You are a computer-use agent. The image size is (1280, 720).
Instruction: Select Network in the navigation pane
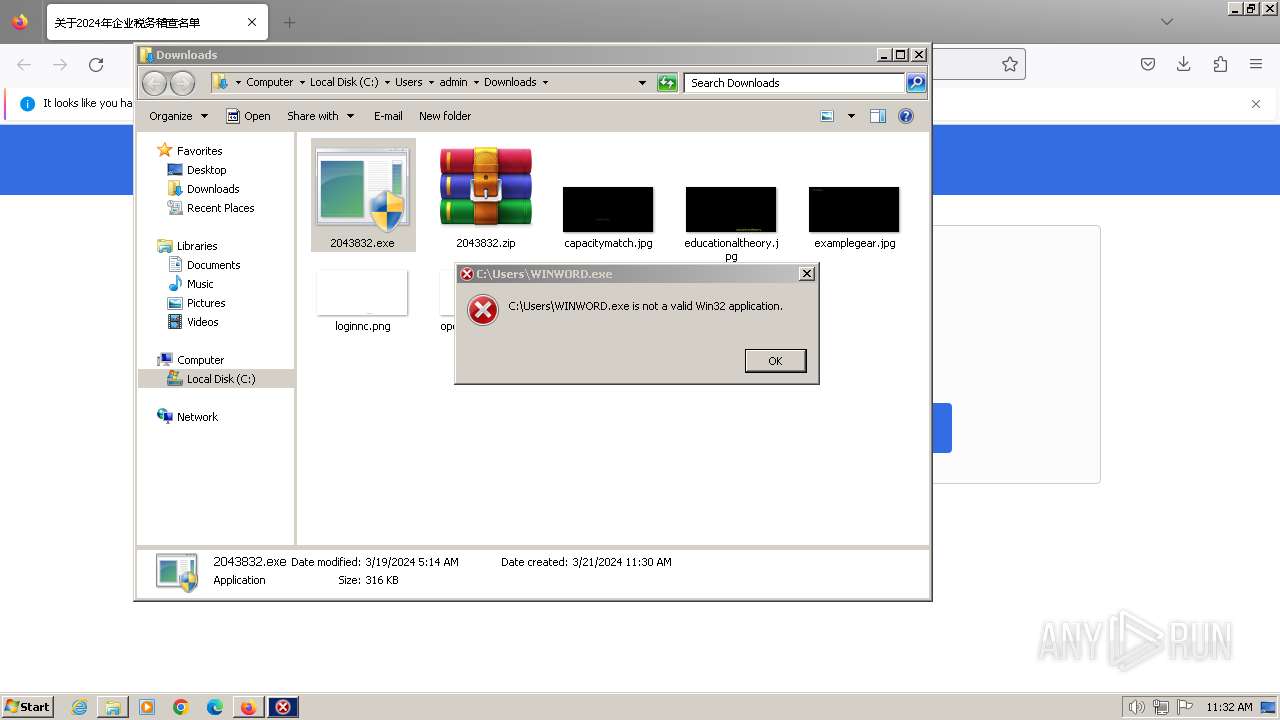point(197,417)
